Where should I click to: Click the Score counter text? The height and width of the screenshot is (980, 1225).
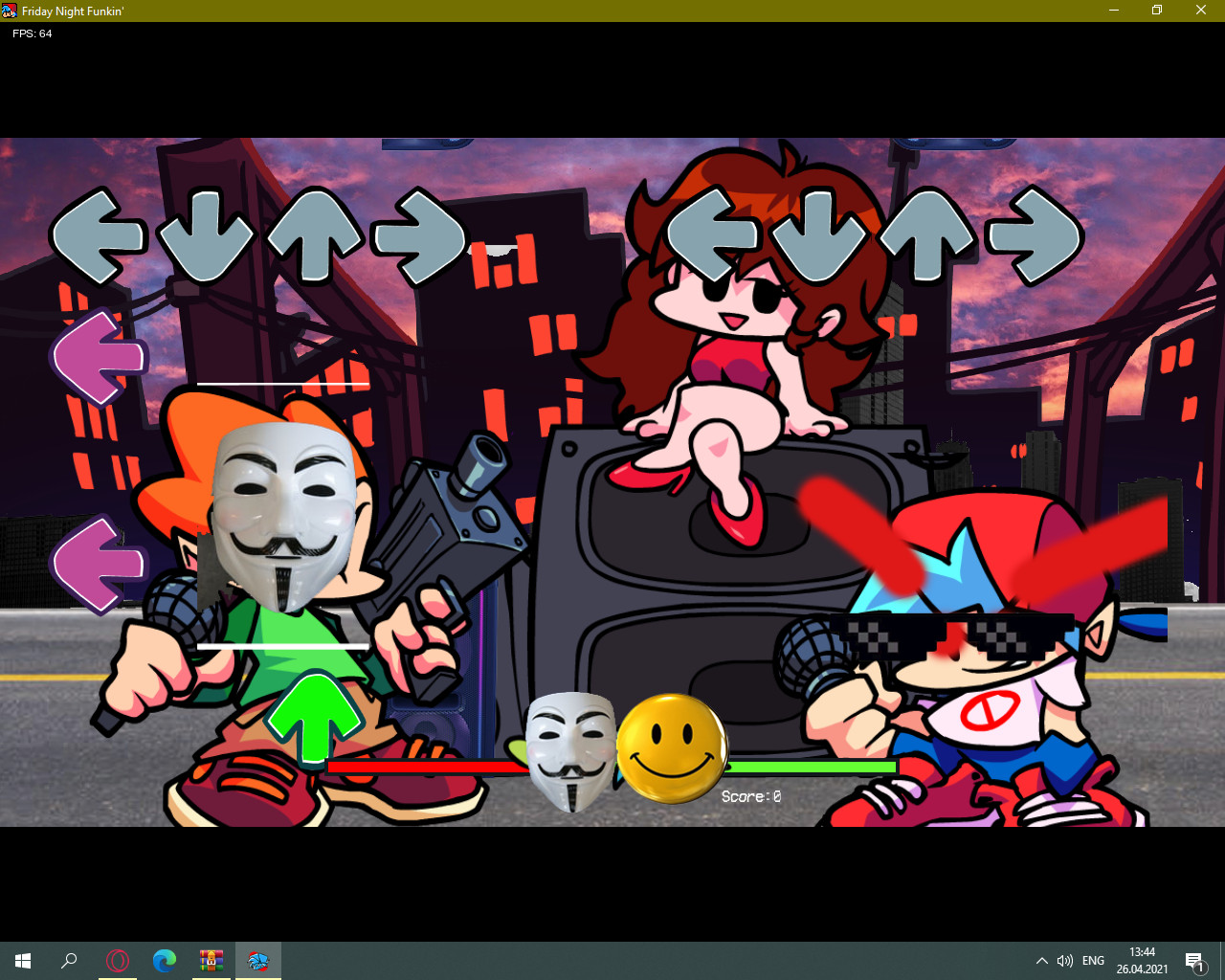pyautogui.click(x=751, y=796)
